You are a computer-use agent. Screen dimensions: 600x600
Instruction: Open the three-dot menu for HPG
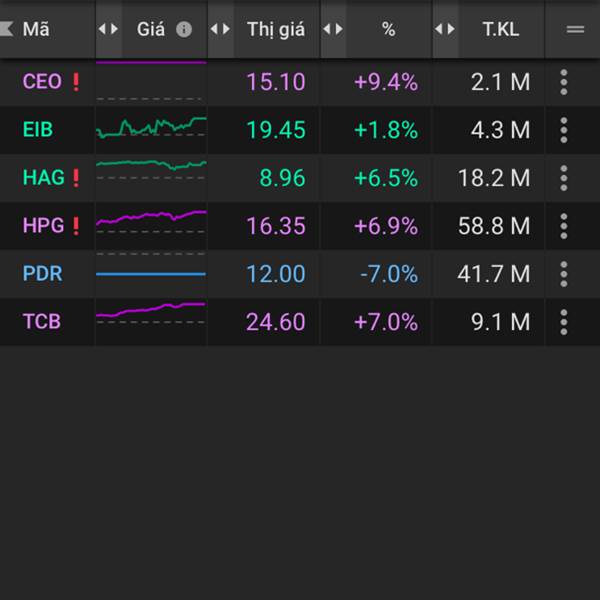(x=564, y=226)
